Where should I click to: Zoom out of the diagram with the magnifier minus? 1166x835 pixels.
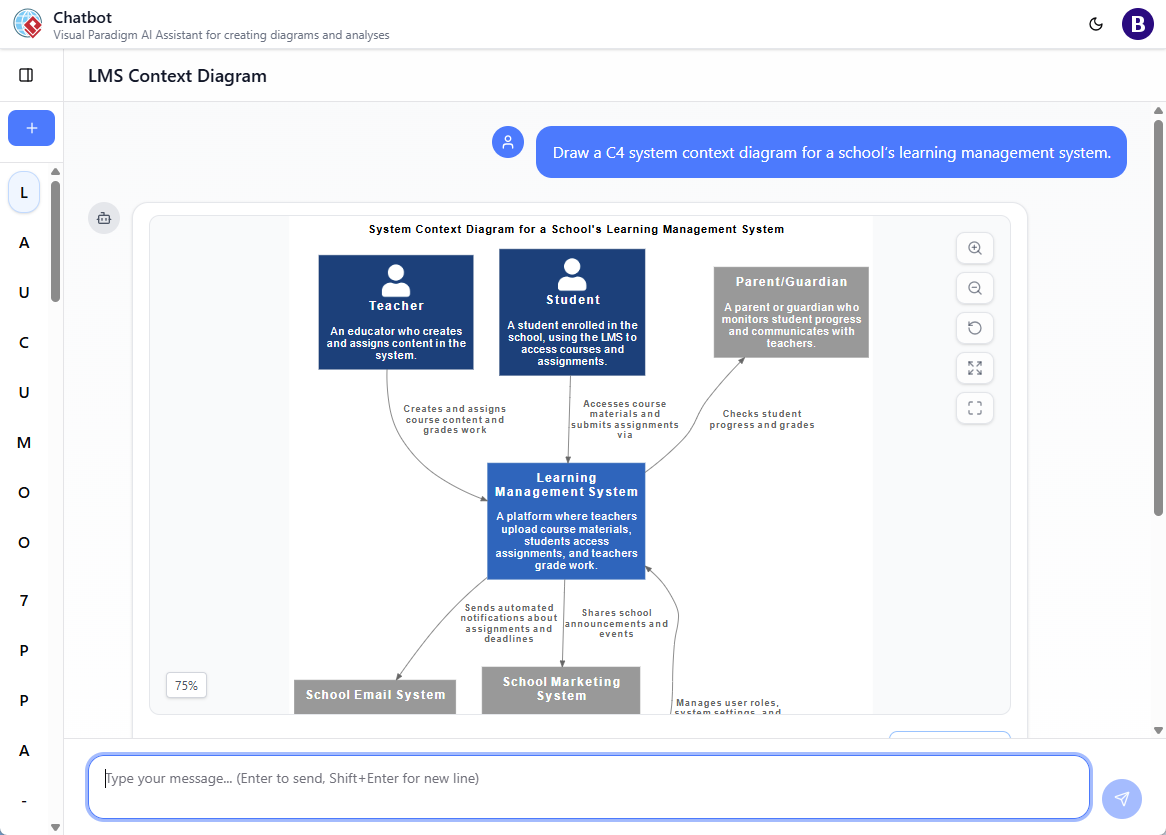tap(974, 288)
